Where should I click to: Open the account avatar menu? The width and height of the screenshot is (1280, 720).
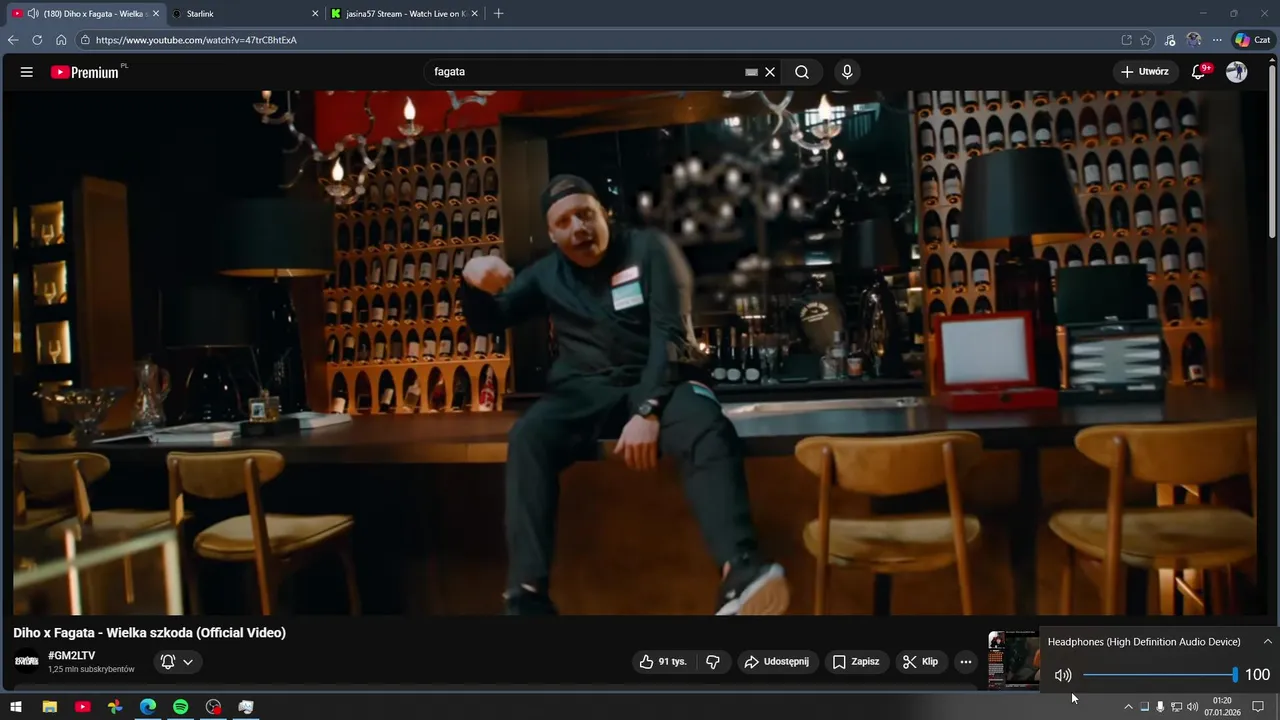click(1237, 72)
